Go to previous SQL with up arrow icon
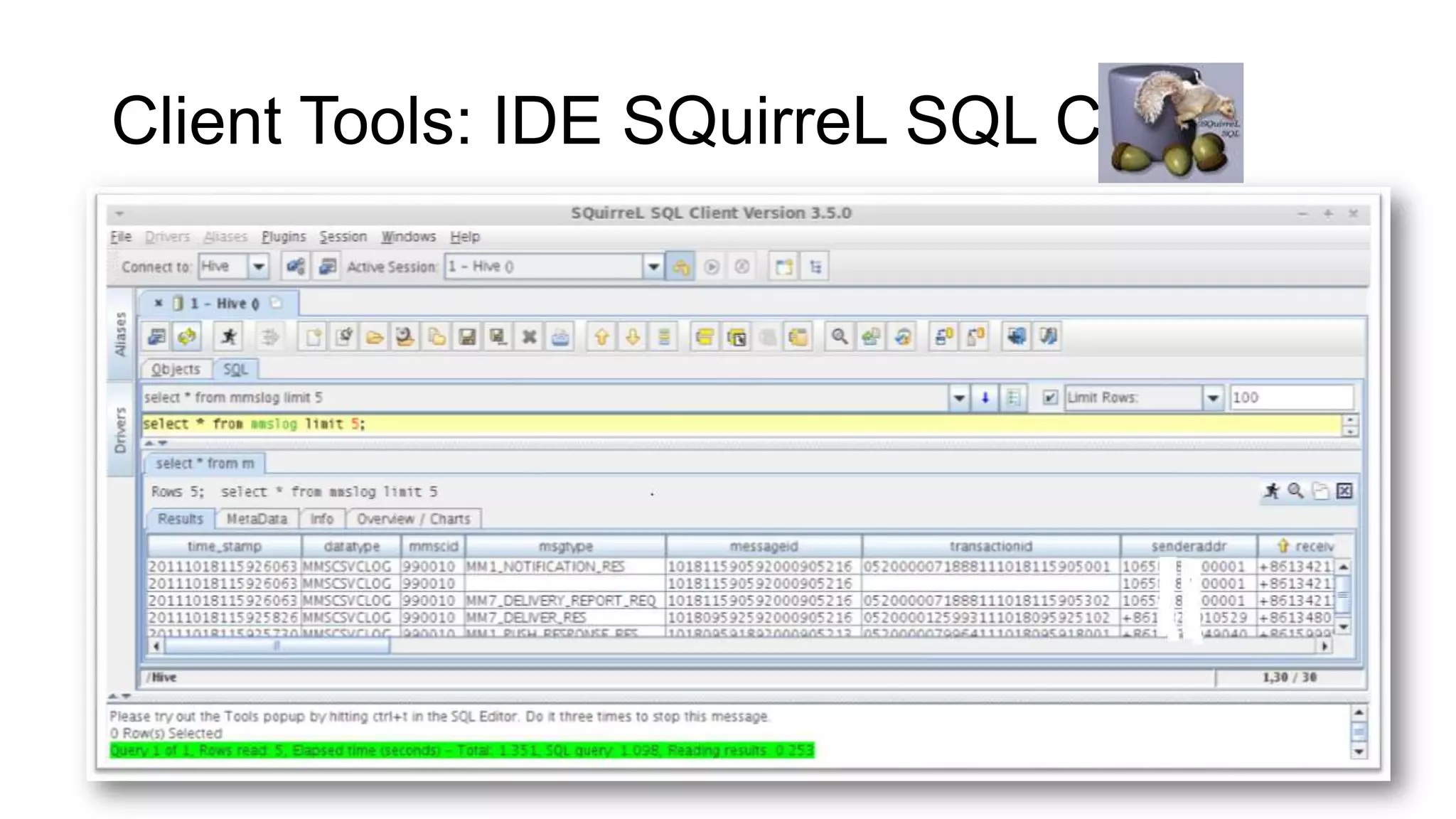 (x=602, y=336)
